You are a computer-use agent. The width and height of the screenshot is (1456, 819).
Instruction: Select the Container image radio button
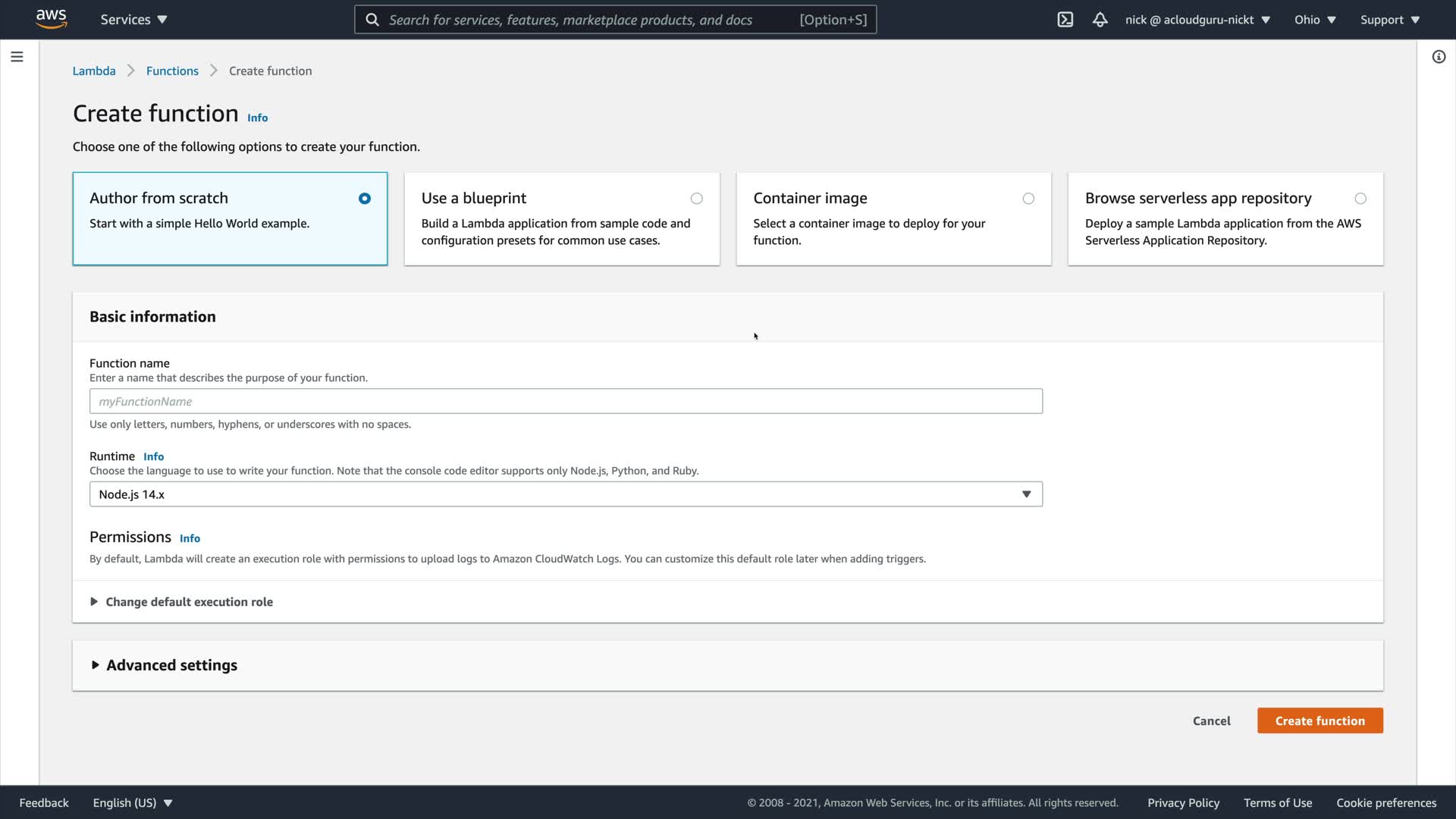point(1028,199)
